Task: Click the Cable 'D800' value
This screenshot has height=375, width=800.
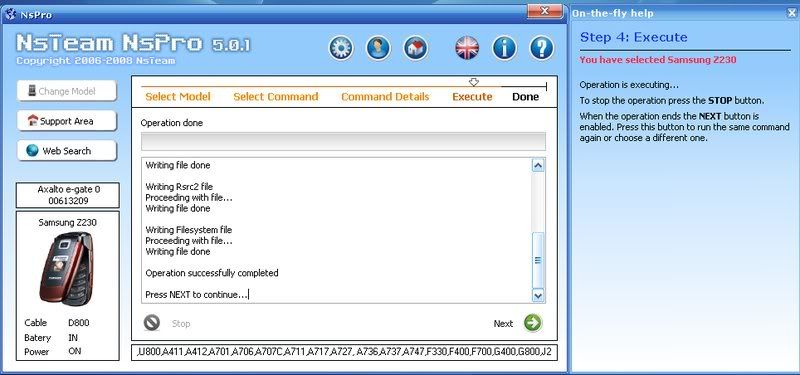Action: 79,323
